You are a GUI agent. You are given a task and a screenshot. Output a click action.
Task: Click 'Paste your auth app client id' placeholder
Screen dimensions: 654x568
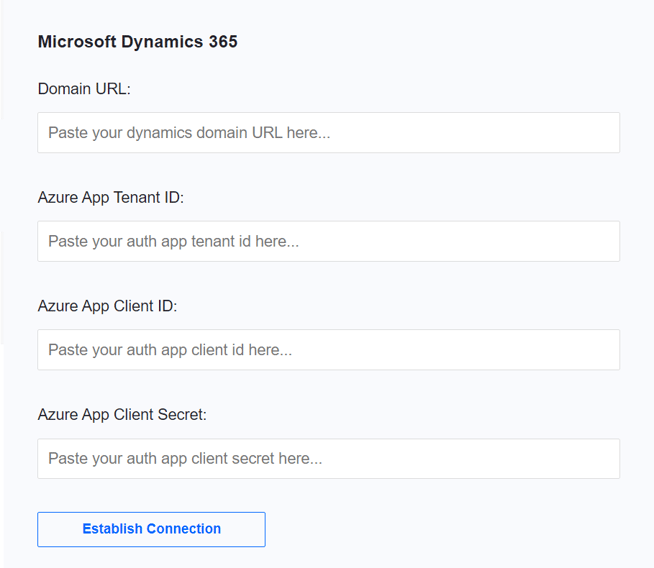(170, 350)
